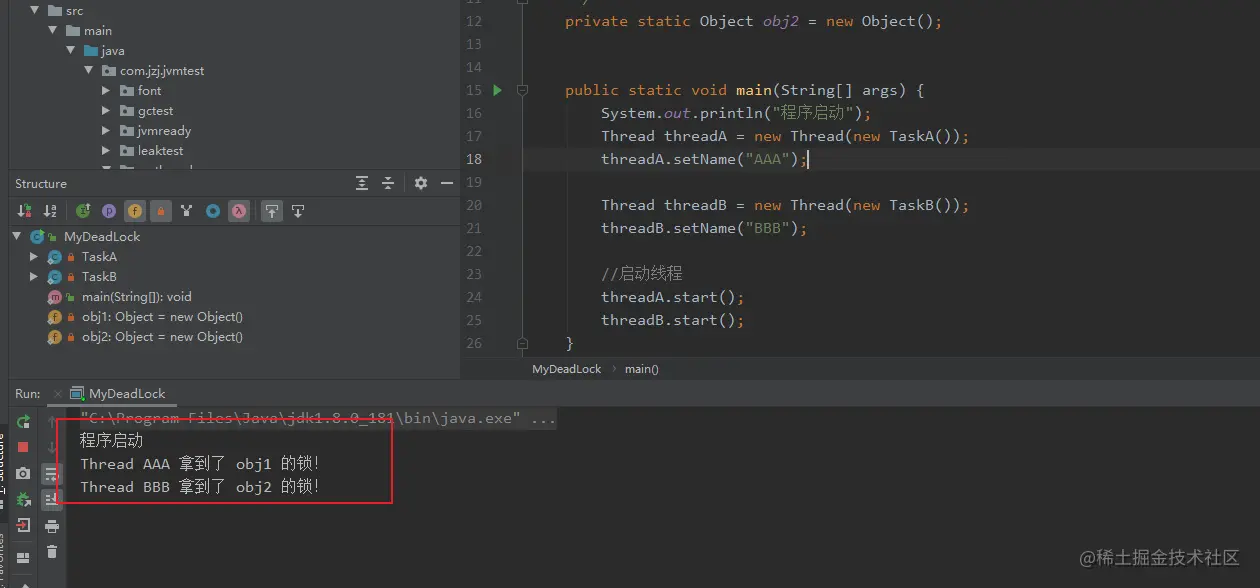Click console line 'Thread BBB 拿到了 obj2 的锁!'
This screenshot has height=588, width=1260.
(x=200, y=487)
